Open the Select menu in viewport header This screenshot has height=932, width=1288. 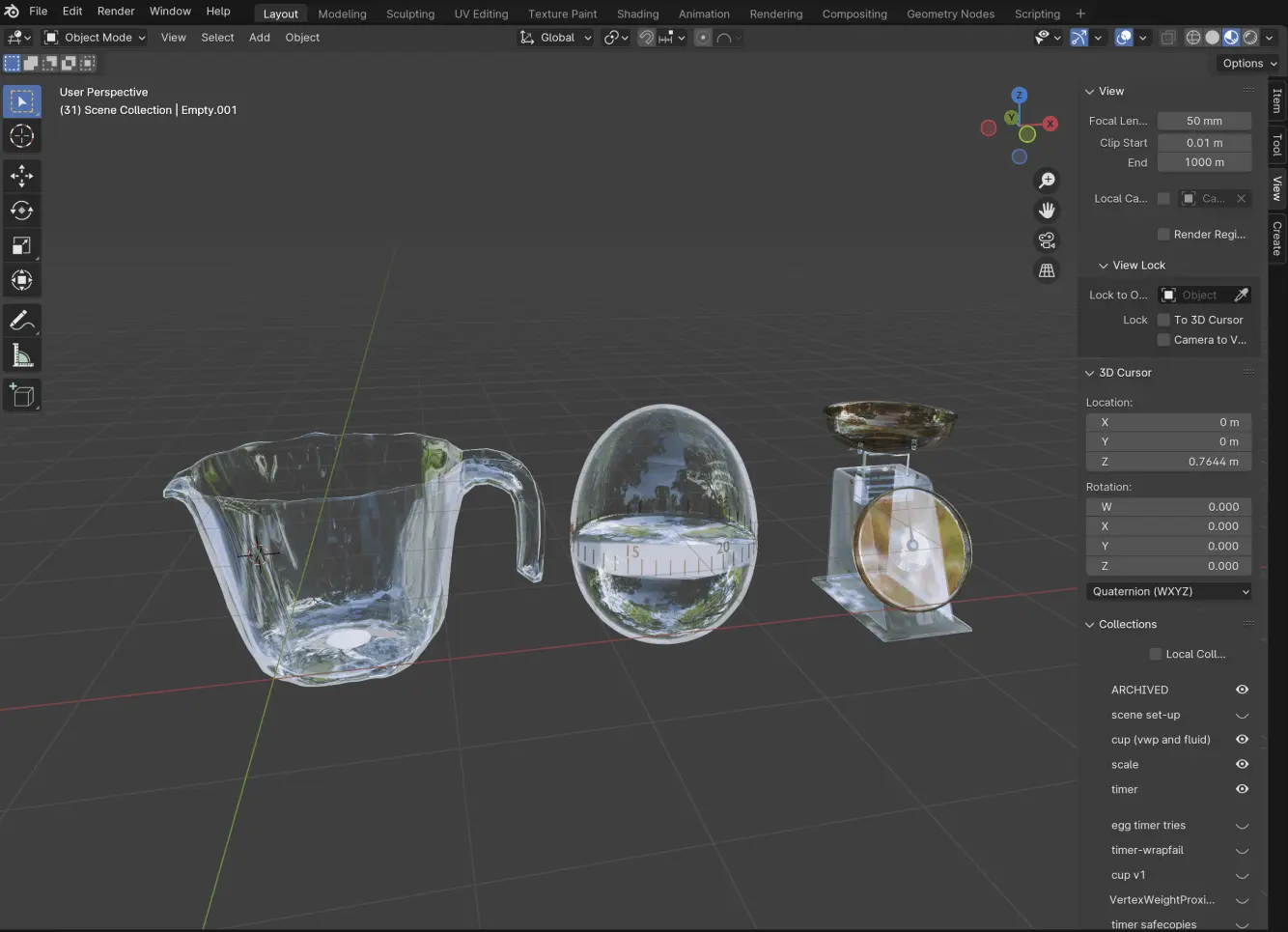tap(217, 38)
